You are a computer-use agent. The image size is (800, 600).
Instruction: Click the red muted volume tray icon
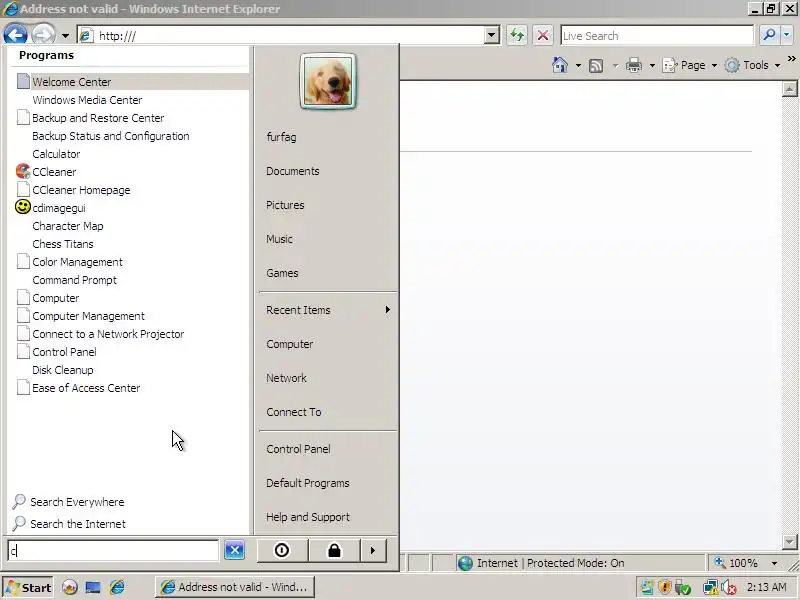(729, 588)
